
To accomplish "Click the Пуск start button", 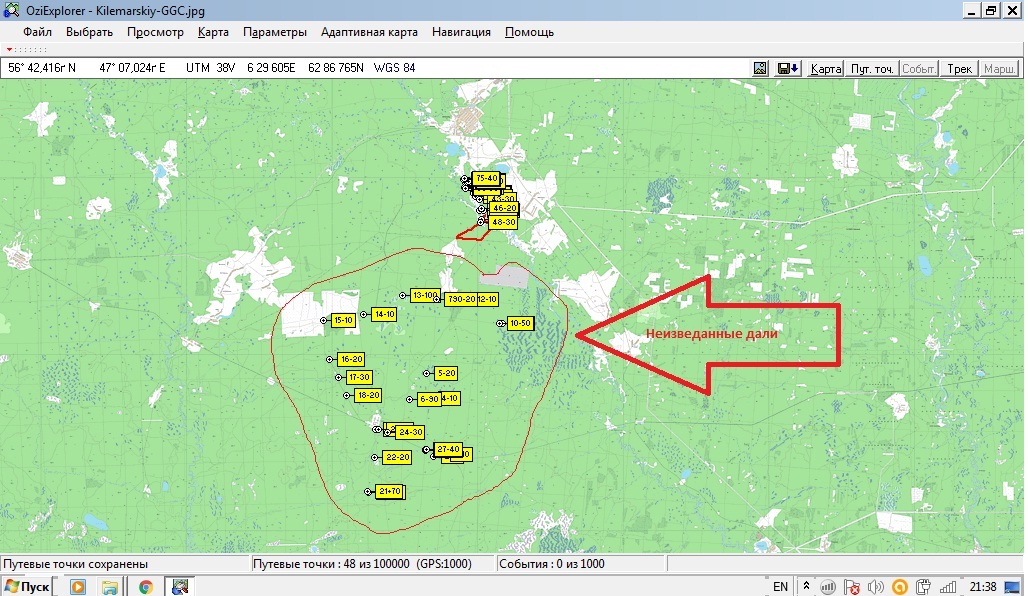I will coord(27,587).
